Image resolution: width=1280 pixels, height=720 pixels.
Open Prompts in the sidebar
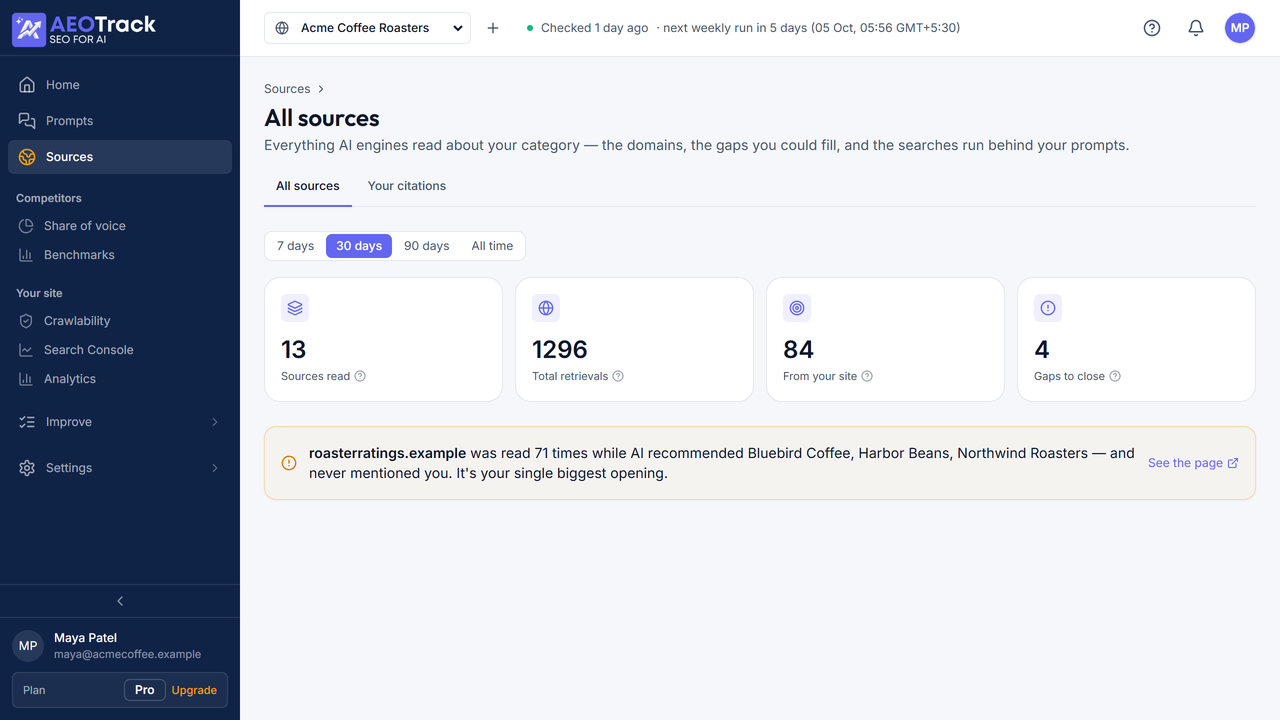pyautogui.click(x=120, y=121)
